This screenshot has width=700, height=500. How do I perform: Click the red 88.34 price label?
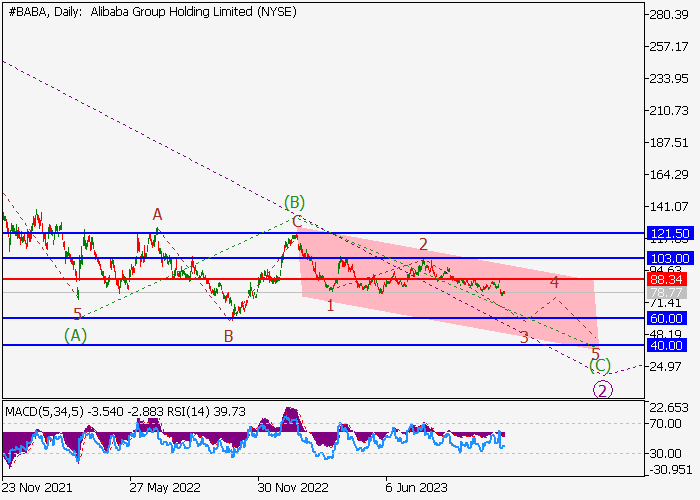tap(666, 280)
